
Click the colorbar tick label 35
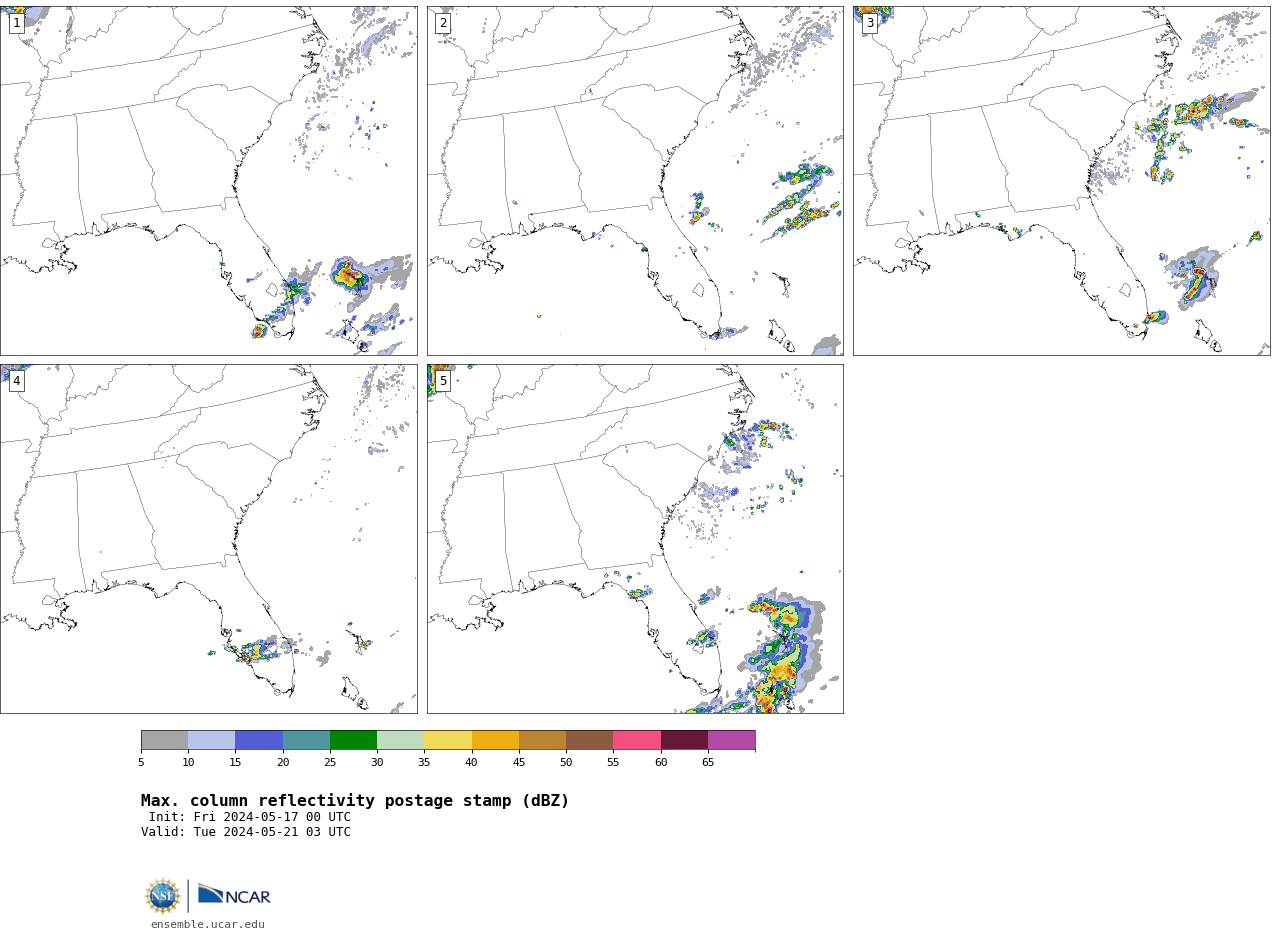pyautogui.click(x=424, y=763)
